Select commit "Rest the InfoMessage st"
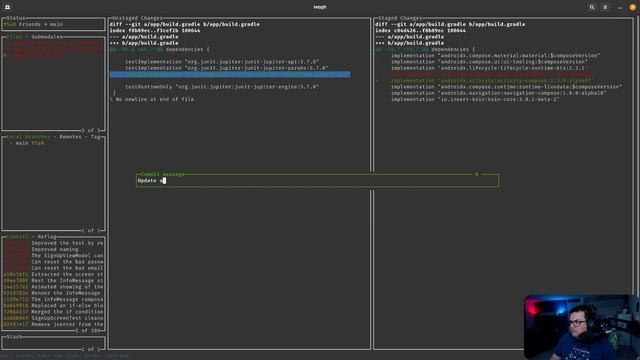 (53, 280)
